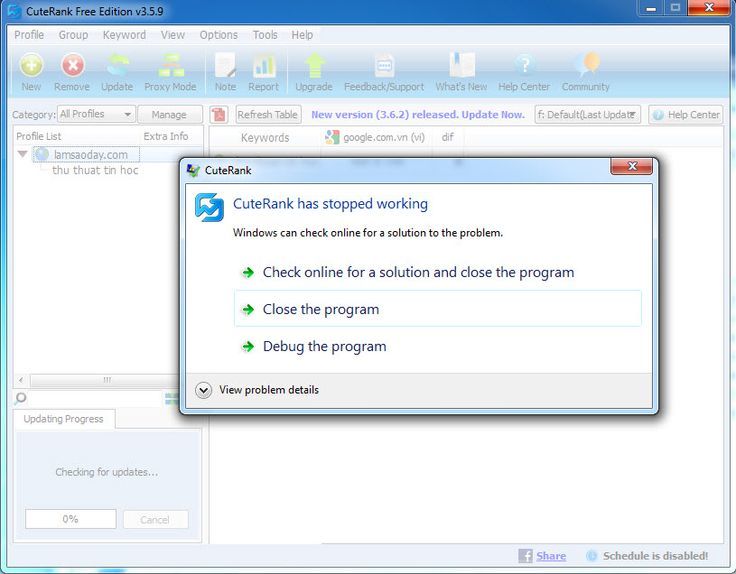Open the Category All Profiles dropdown
Viewport: 736px width, 574px height.
(x=96, y=114)
